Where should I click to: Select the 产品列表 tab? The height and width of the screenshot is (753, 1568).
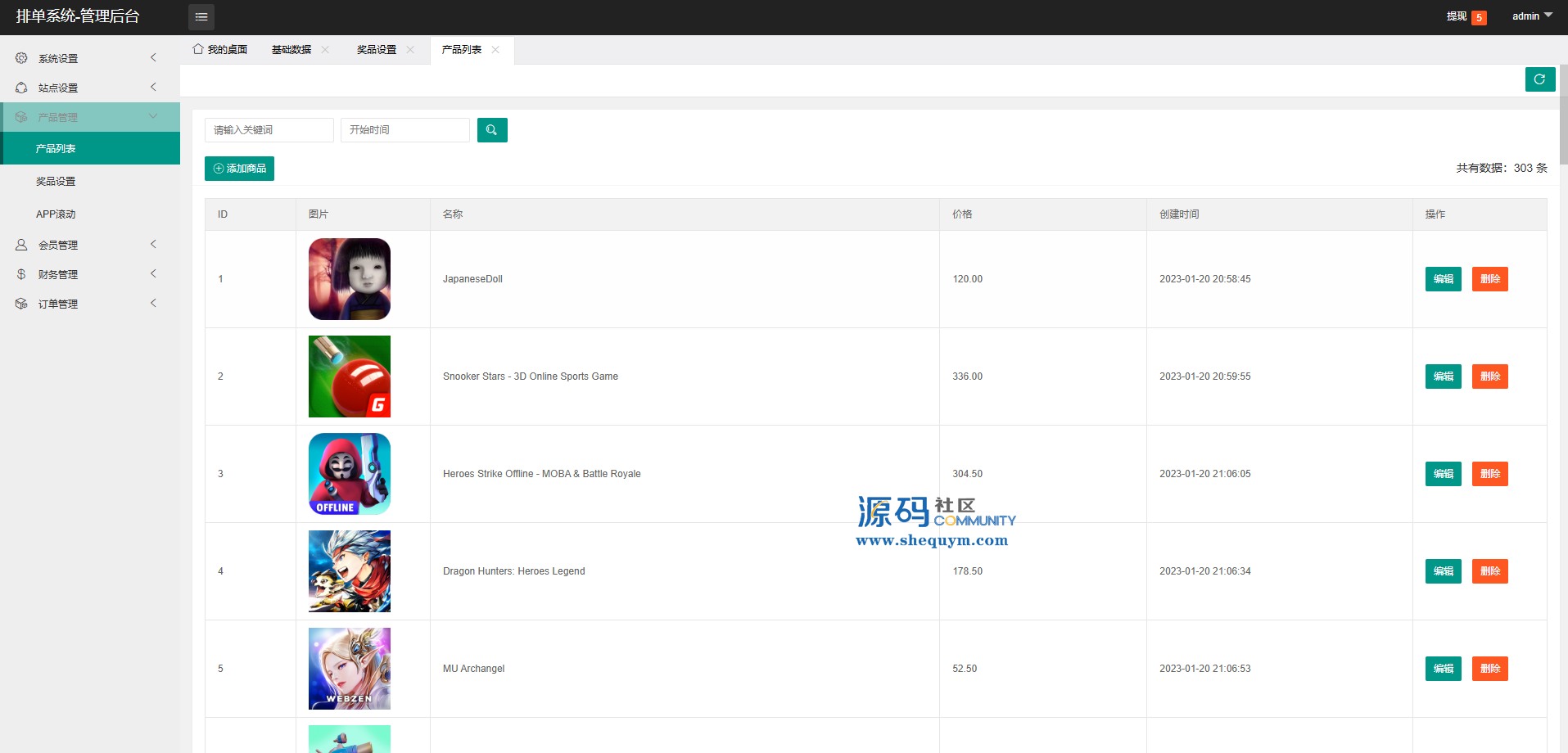pyautogui.click(x=462, y=50)
